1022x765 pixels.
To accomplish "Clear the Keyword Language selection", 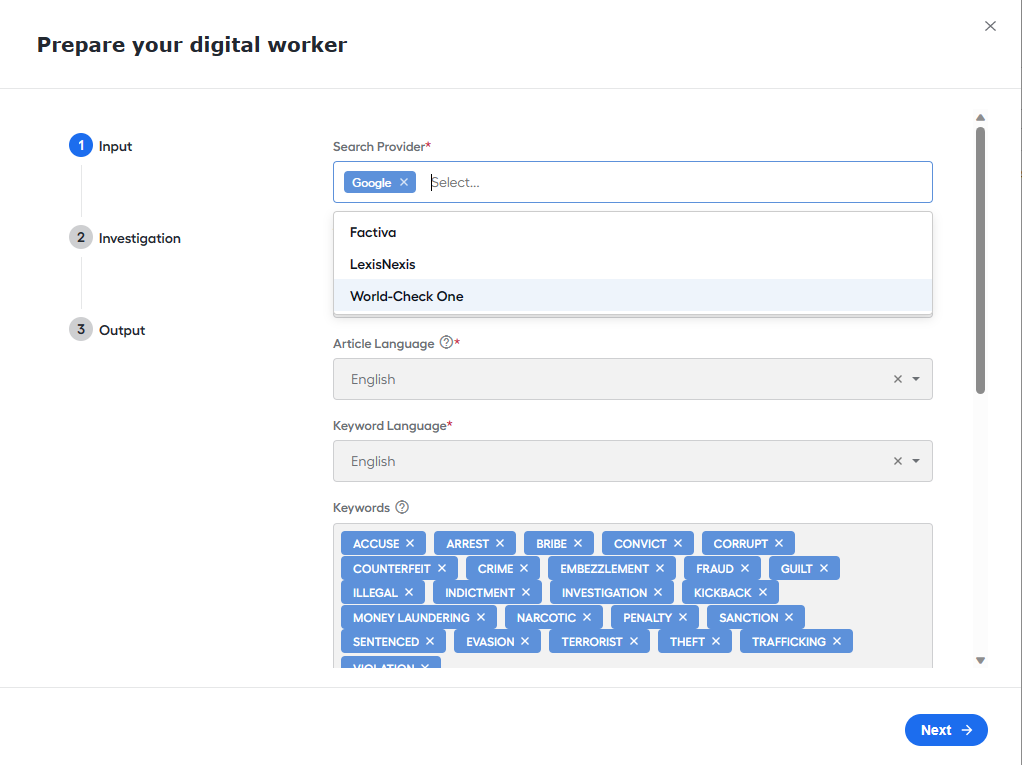I will (x=897, y=461).
